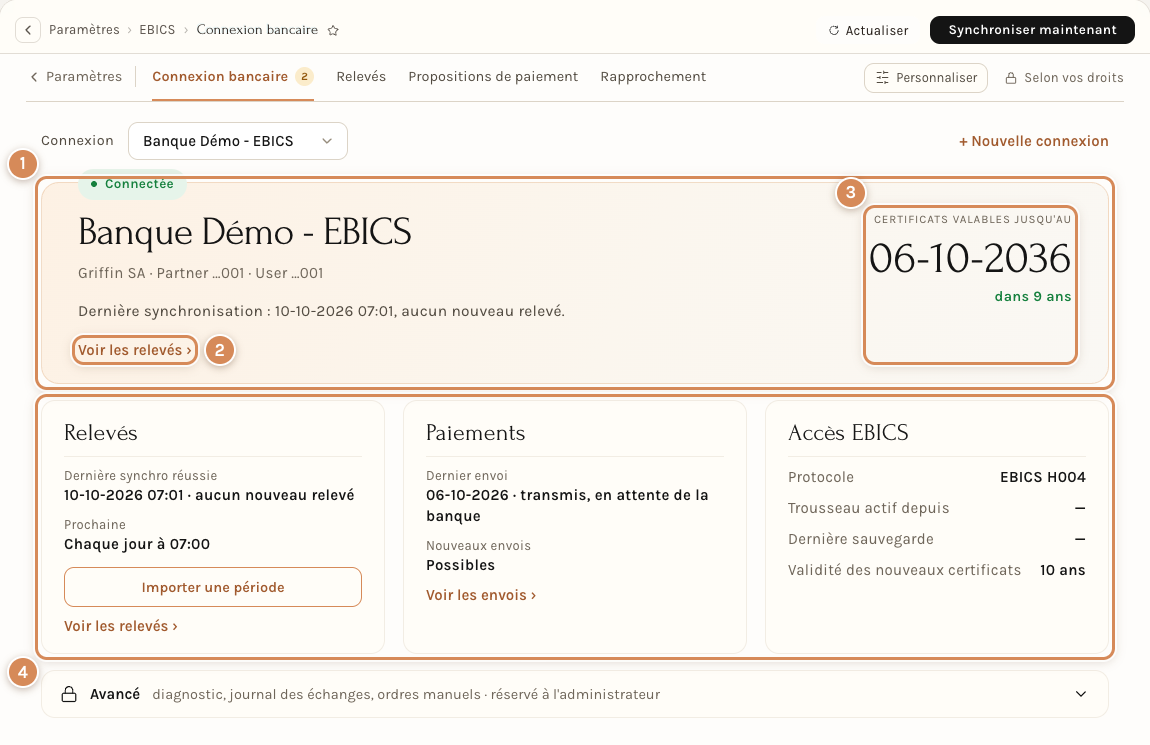Click the EBICS H004 protocol value

pos(1043,477)
